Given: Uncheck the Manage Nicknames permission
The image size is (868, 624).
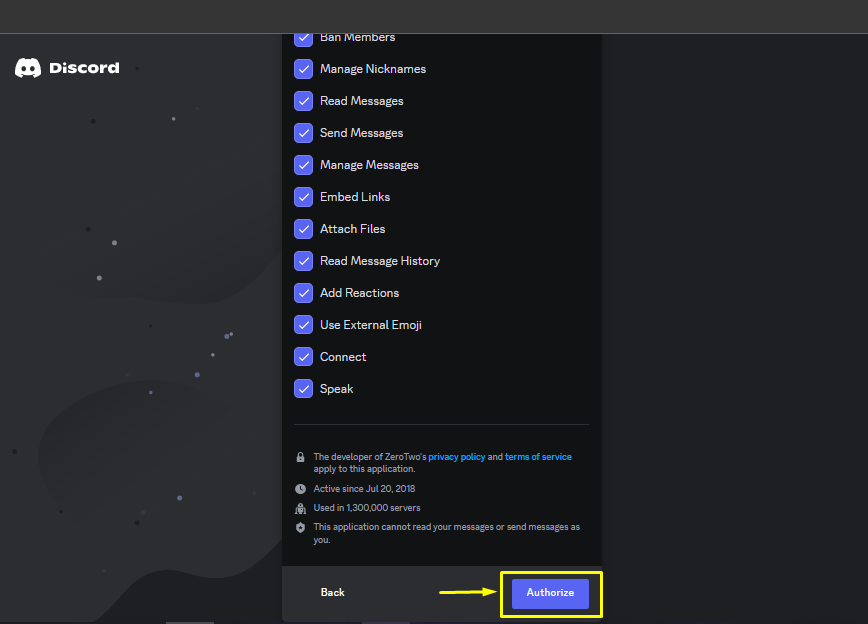Looking at the screenshot, I should [x=303, y=69].
